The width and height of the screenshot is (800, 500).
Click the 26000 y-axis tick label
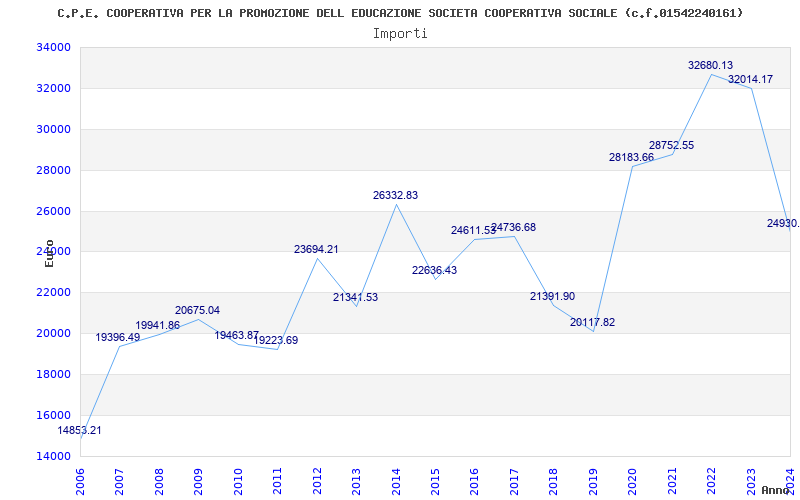pos(53,211)
